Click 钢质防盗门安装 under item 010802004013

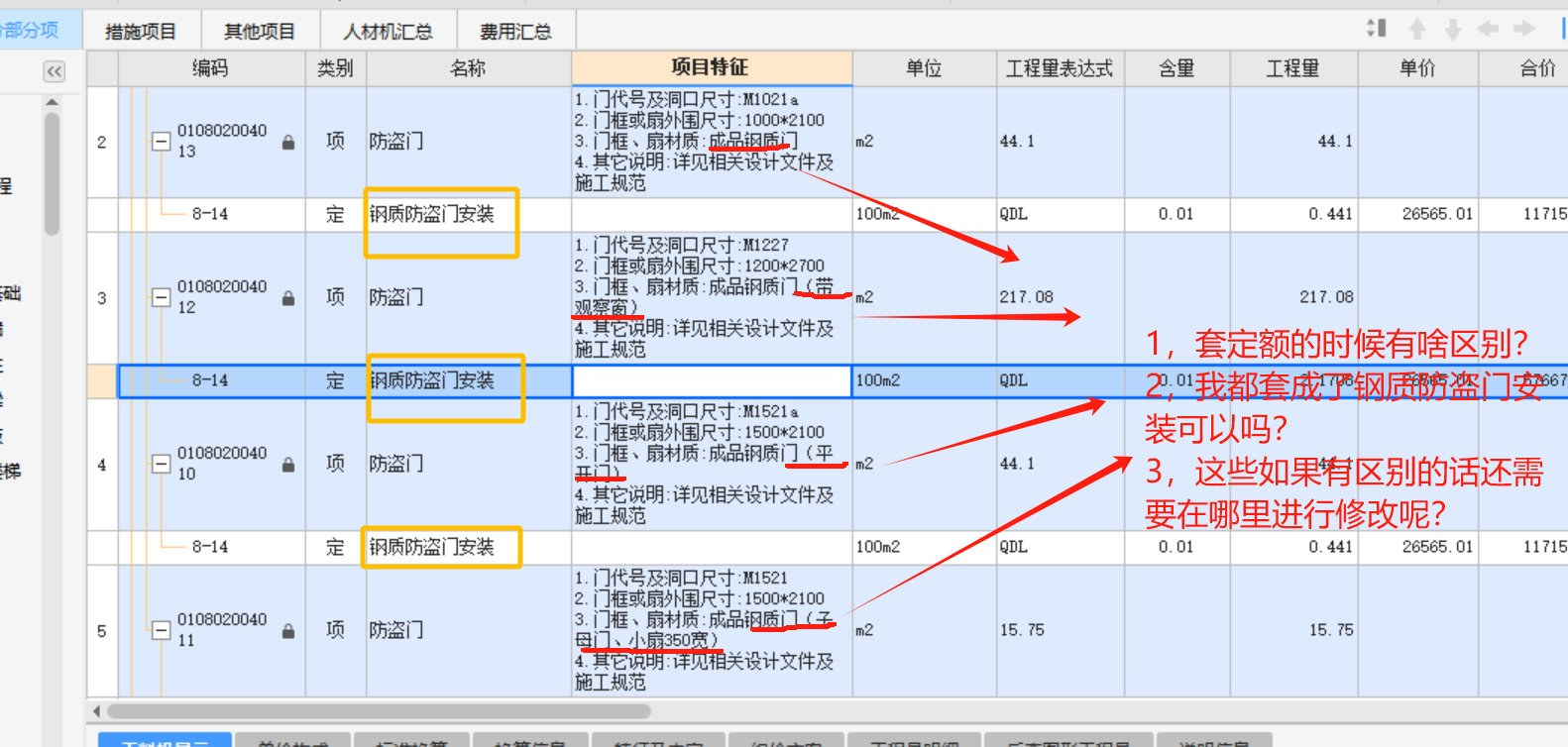pos(432,214)
